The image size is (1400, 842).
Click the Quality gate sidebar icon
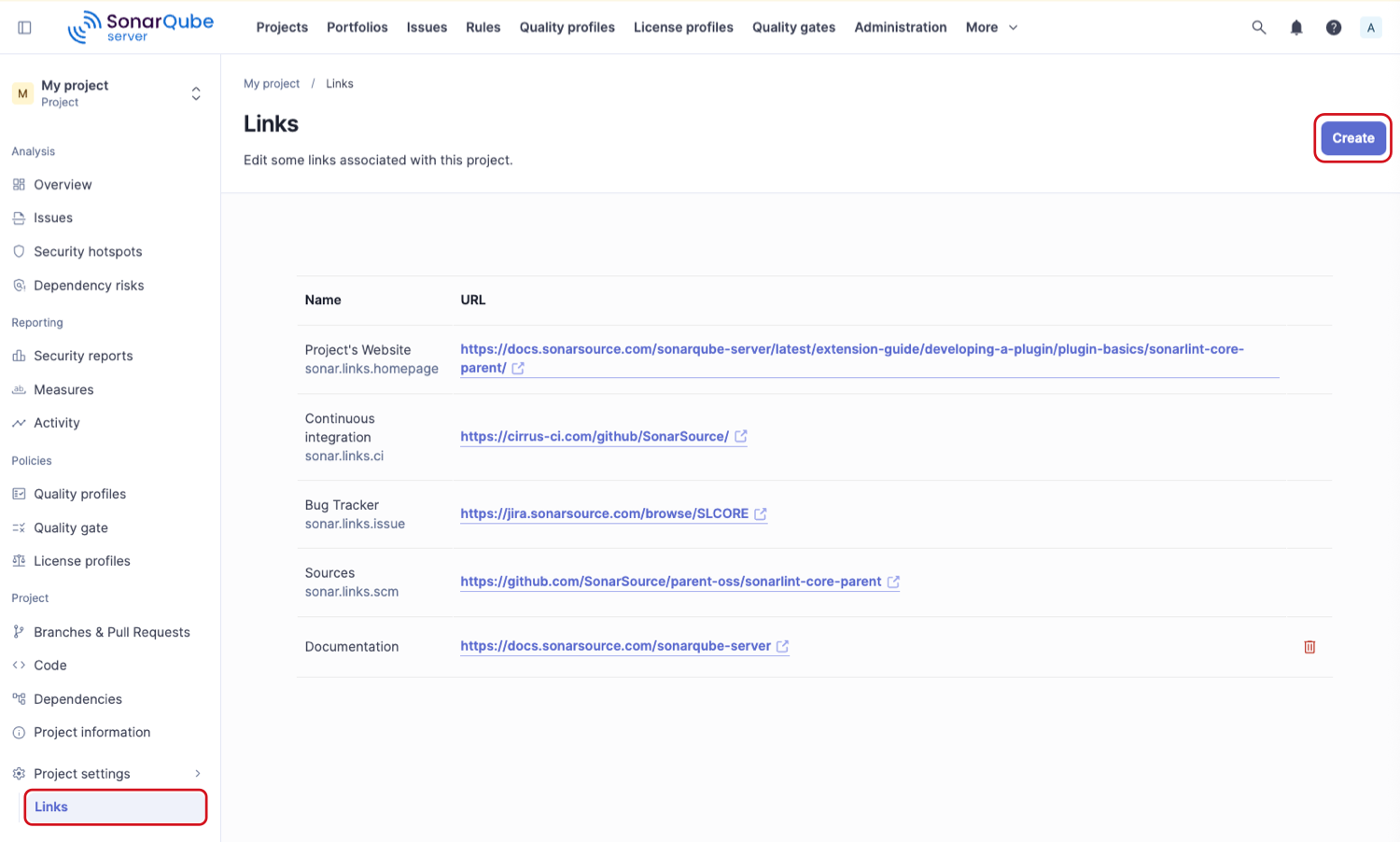point(19,527)
